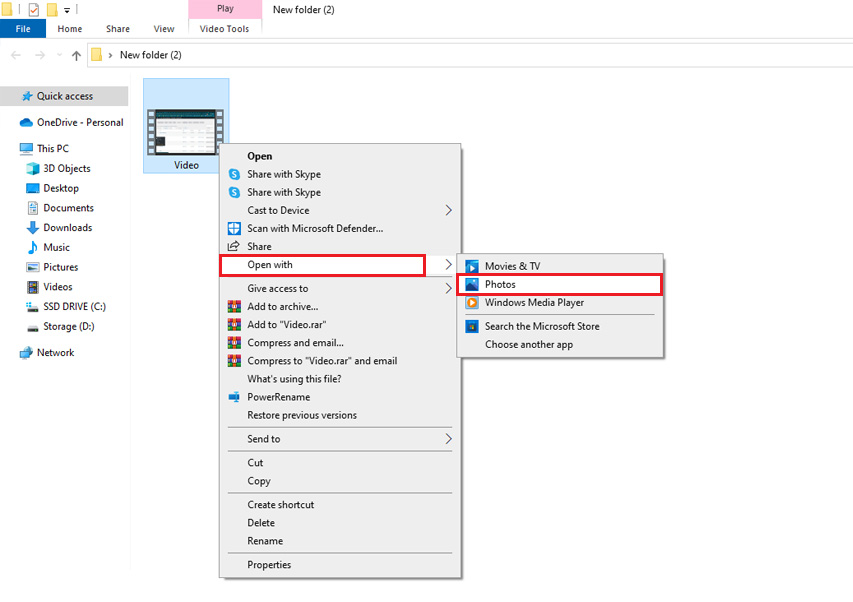Open Pictures in the navigation pane

(60, 268)
